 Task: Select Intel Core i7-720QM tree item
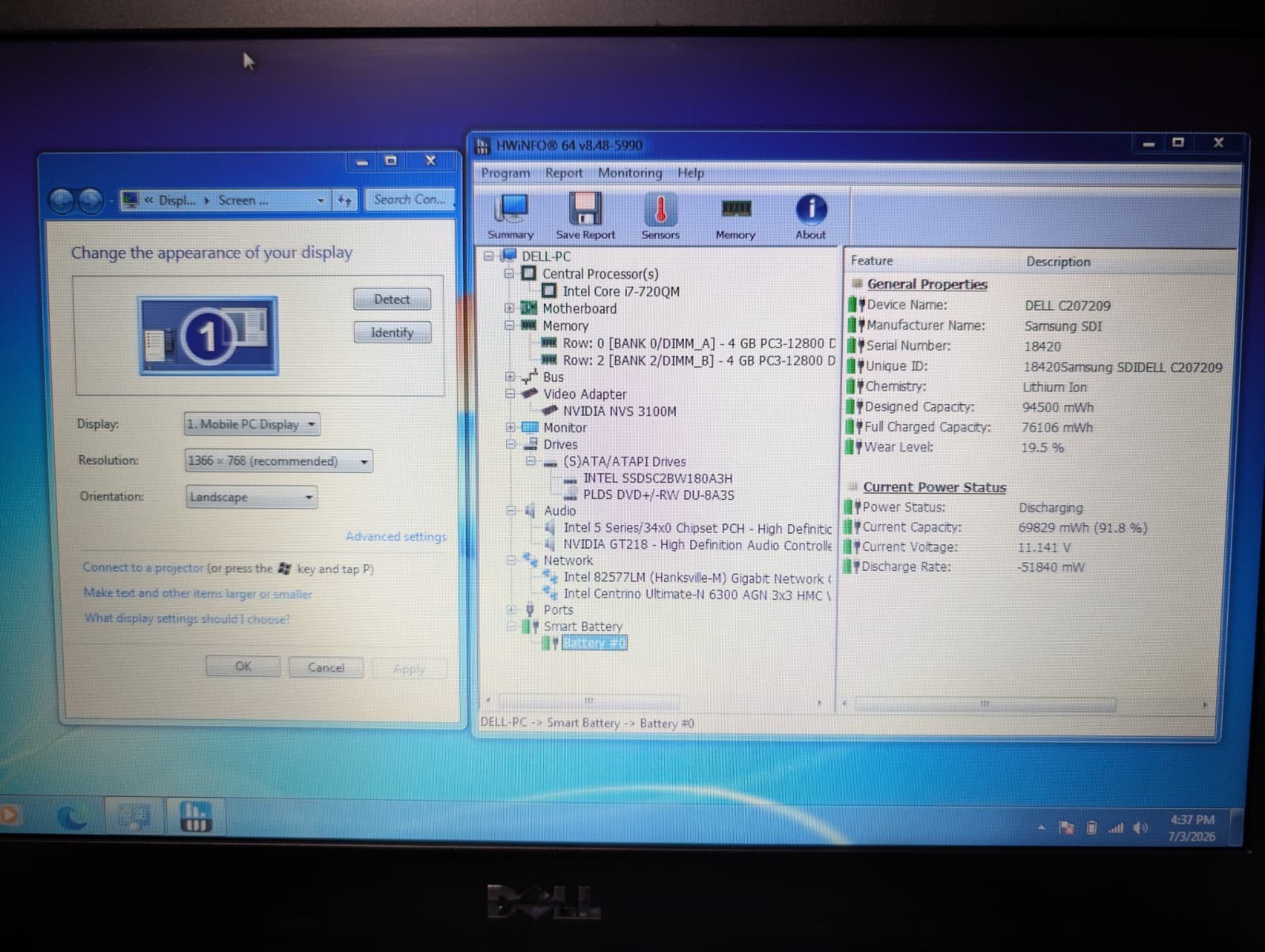[621, 291]
